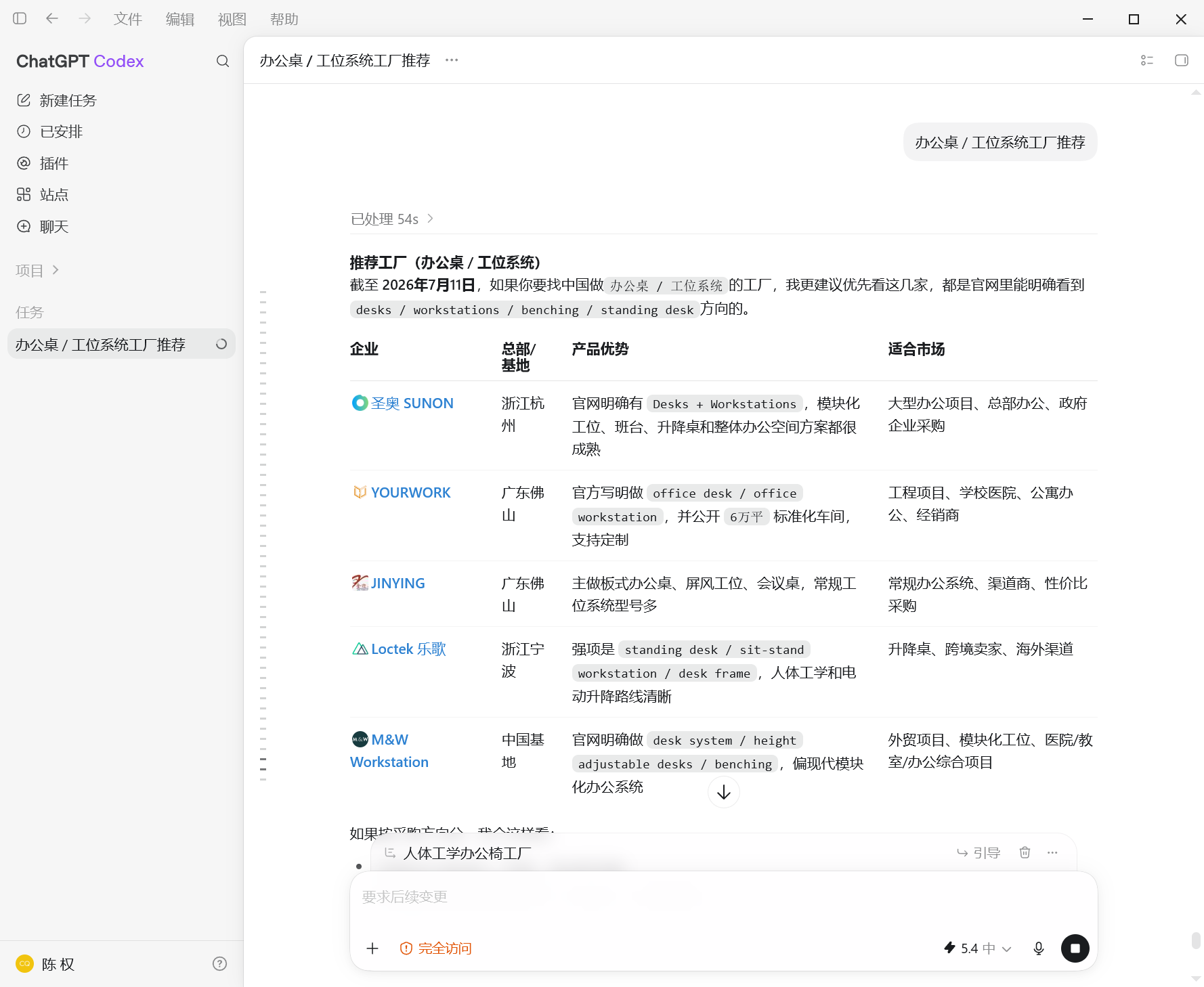Viewport: 1204px width, 987px height.
Task: Click the help question mark icon
Action: [x=219, y=964]
